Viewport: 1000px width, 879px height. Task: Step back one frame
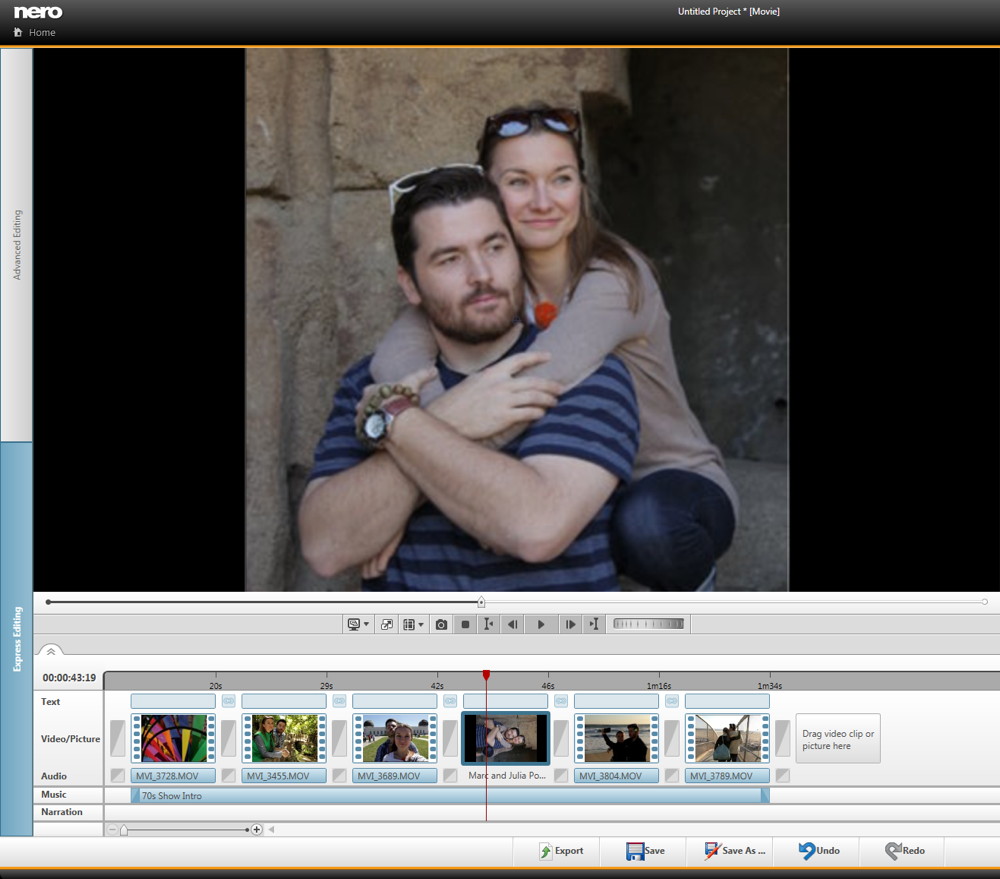point(513,624)
